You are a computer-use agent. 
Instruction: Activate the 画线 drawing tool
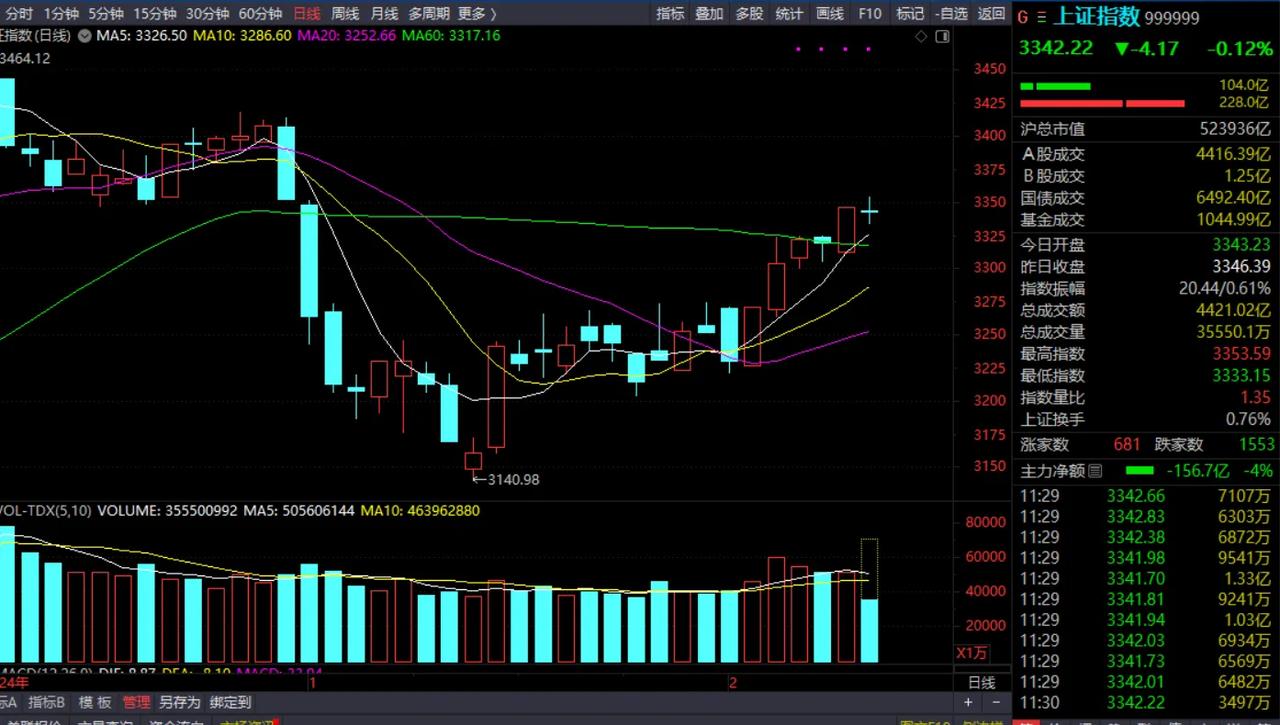point(829,13)
